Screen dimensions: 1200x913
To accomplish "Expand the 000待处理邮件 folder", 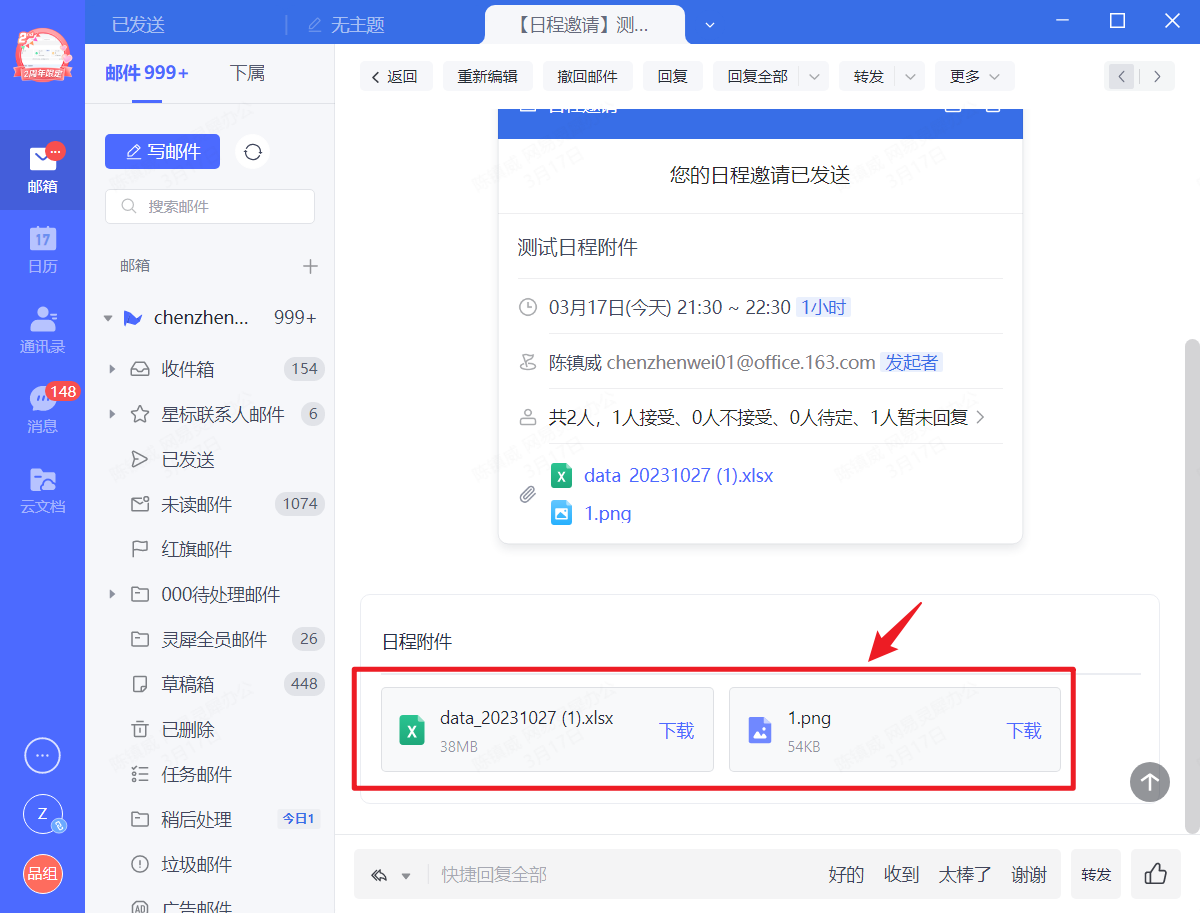I will (x=112, y=594).
